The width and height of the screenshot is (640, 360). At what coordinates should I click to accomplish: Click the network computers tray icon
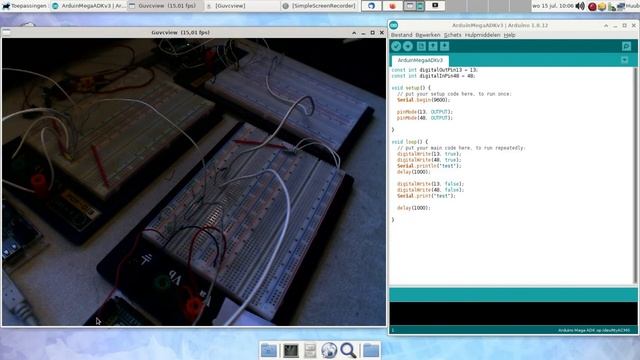[620, 7]
